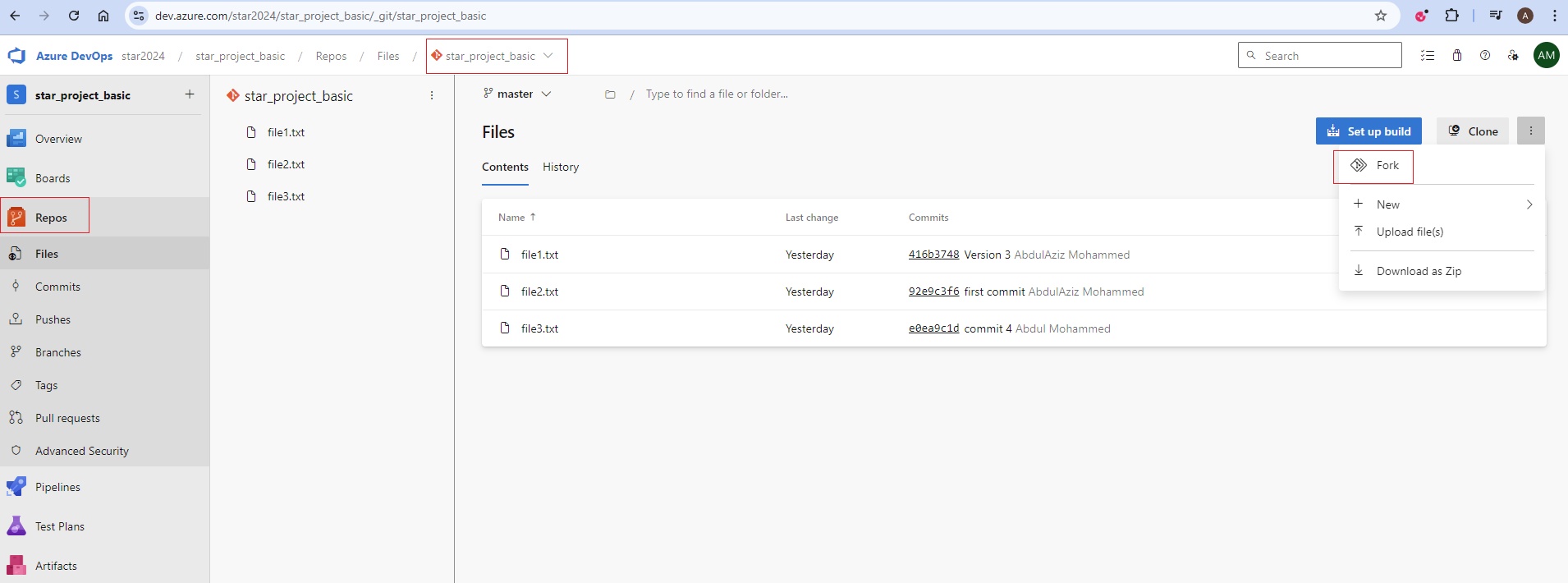Image resolution: width=1568 pixels, height=583 pixels.
Task: Switch to the History tab
Action: point(561,167)
